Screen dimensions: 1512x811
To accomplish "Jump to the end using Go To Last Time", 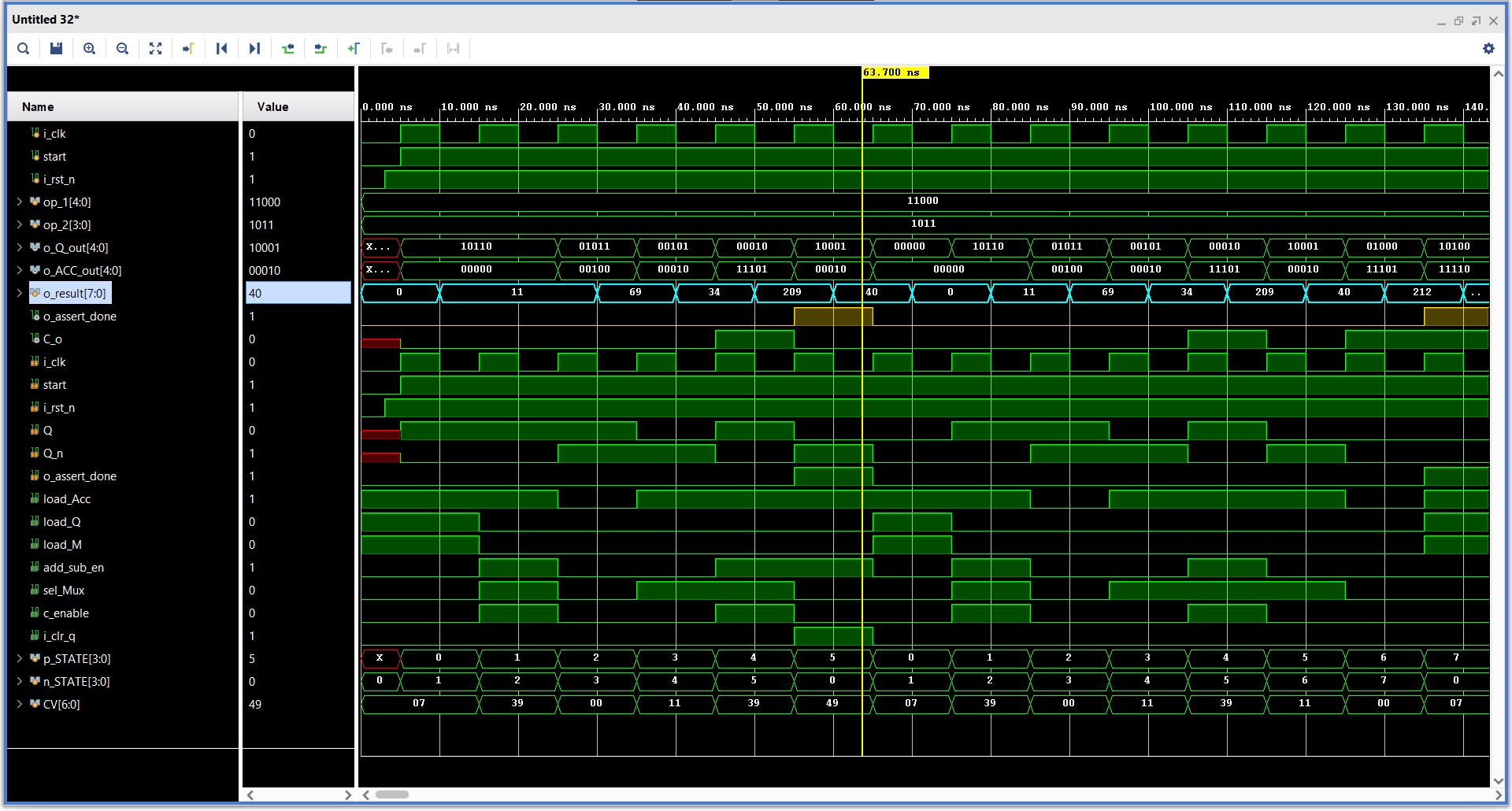I will click(254, 48).
